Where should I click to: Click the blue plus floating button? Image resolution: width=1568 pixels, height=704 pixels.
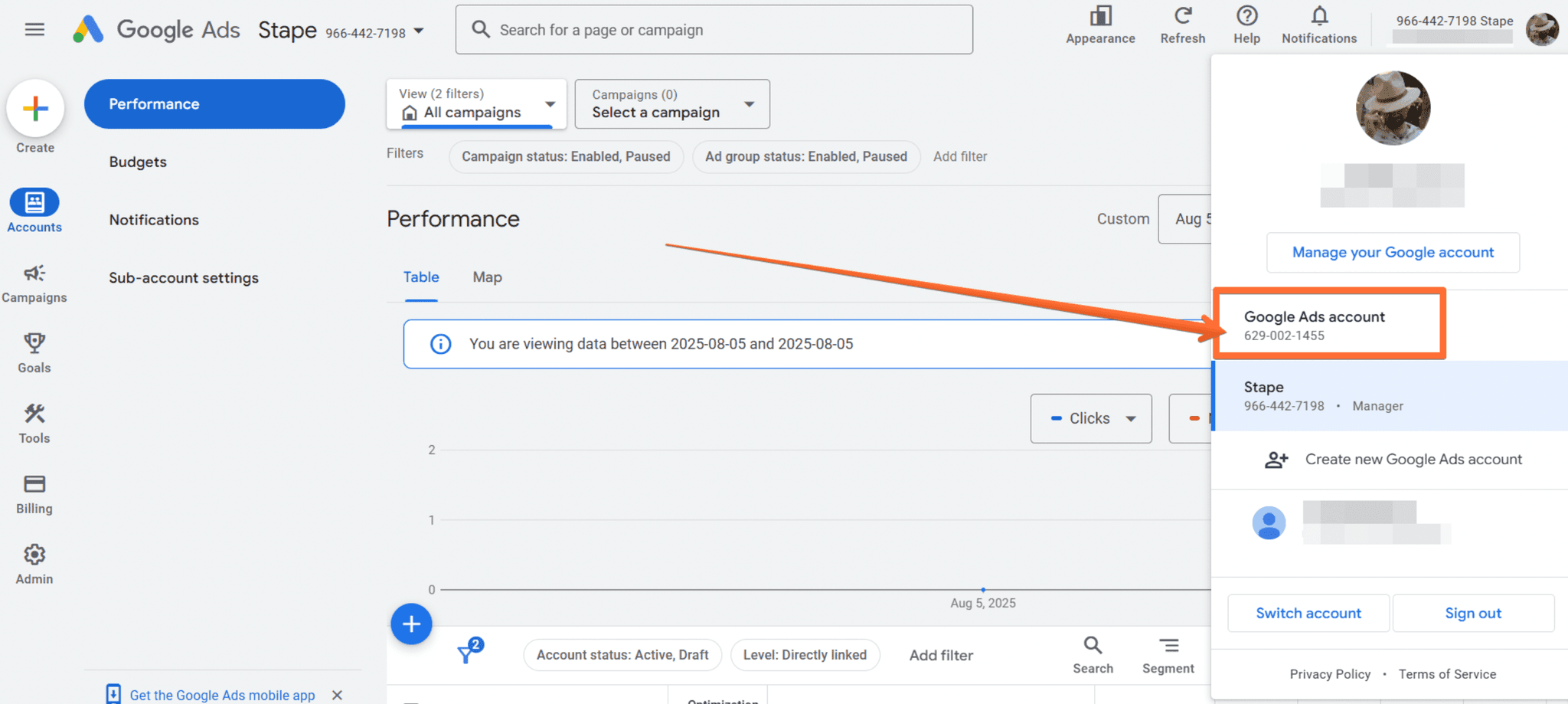pyautogui.click(x=411, y=624)
